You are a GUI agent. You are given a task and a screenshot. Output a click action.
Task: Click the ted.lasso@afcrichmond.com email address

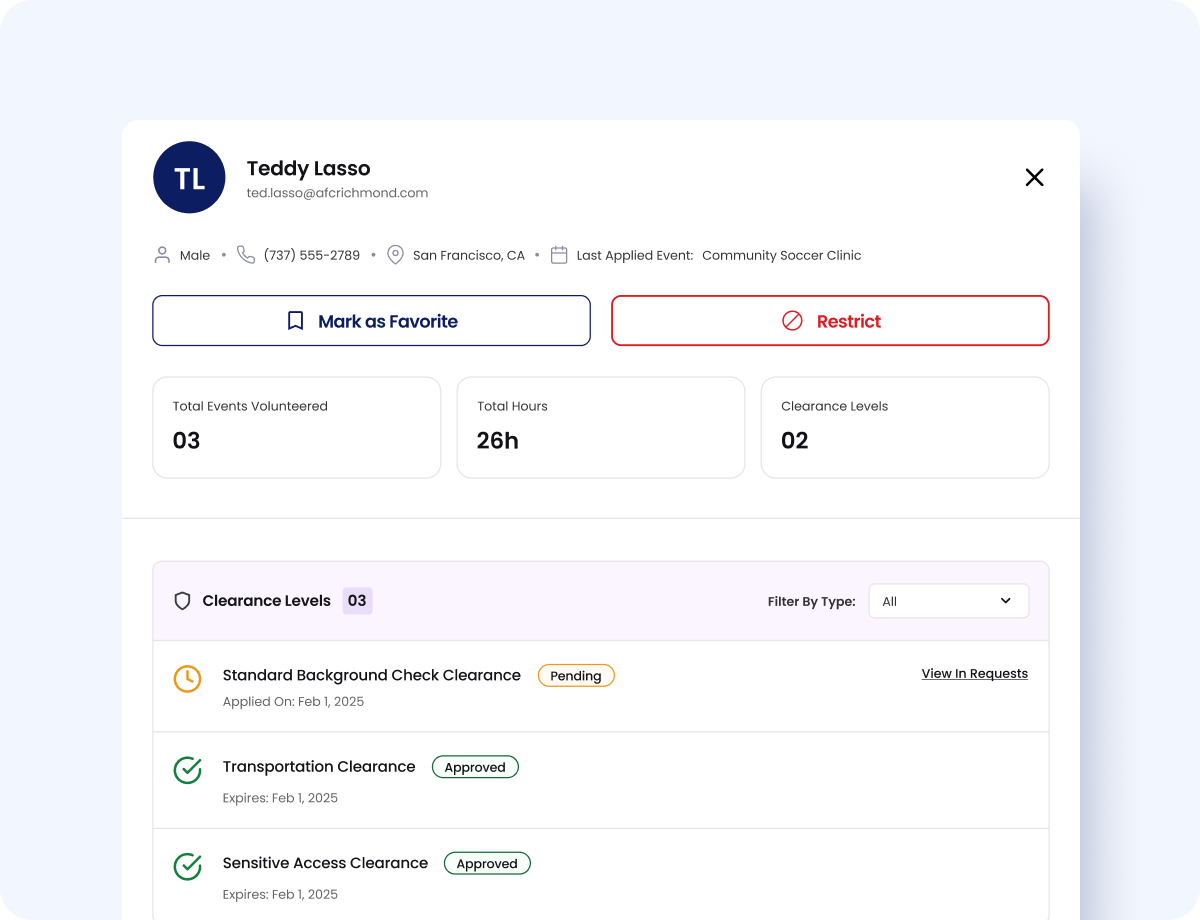[x=337, y=193]
